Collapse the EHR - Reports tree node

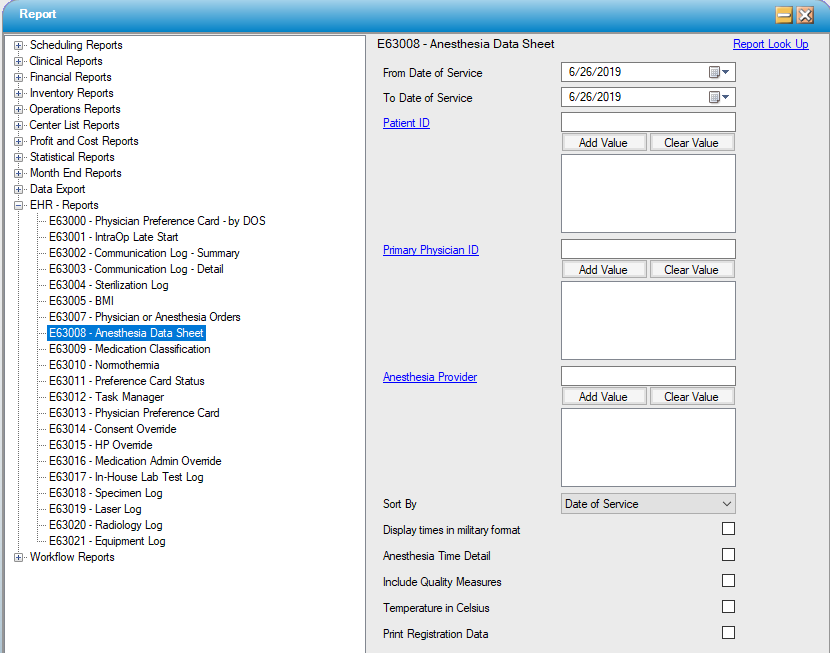19,205
